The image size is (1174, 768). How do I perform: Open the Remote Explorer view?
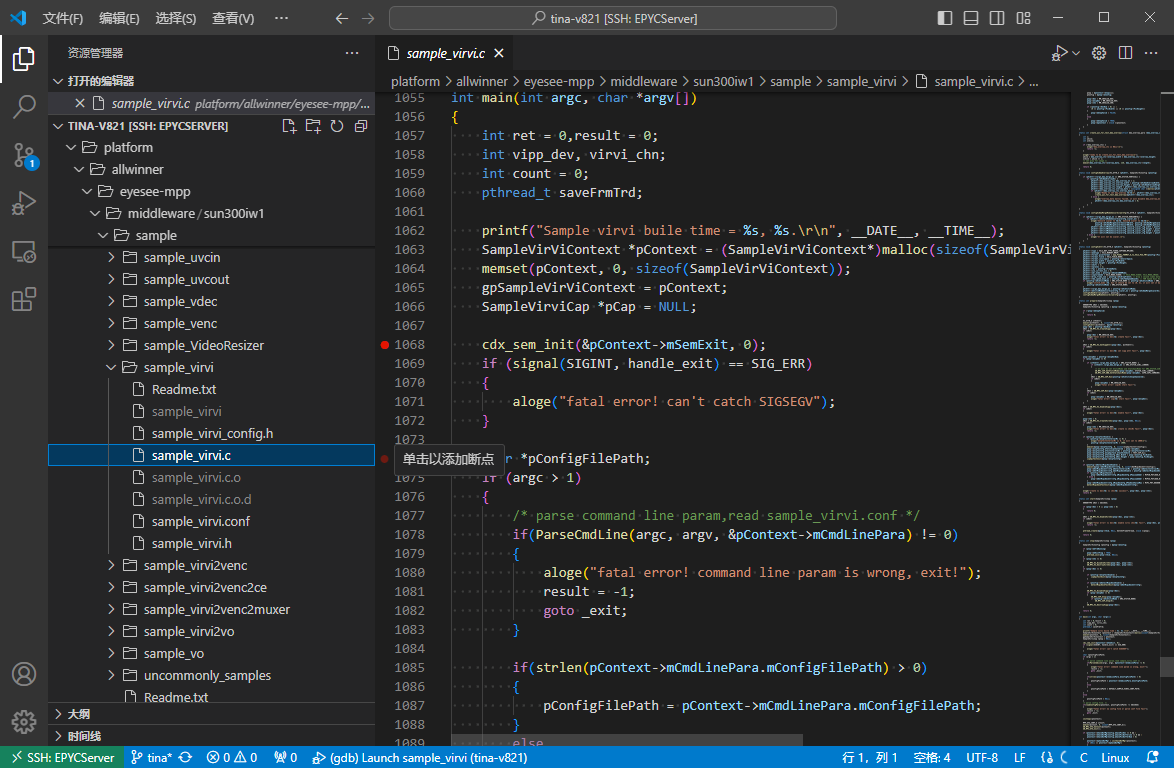[24, 251]
